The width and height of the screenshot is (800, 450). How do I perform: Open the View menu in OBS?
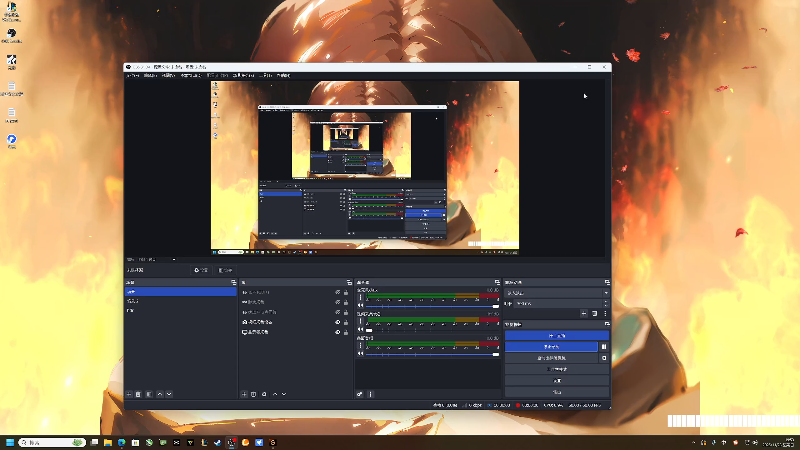(168, 75)
